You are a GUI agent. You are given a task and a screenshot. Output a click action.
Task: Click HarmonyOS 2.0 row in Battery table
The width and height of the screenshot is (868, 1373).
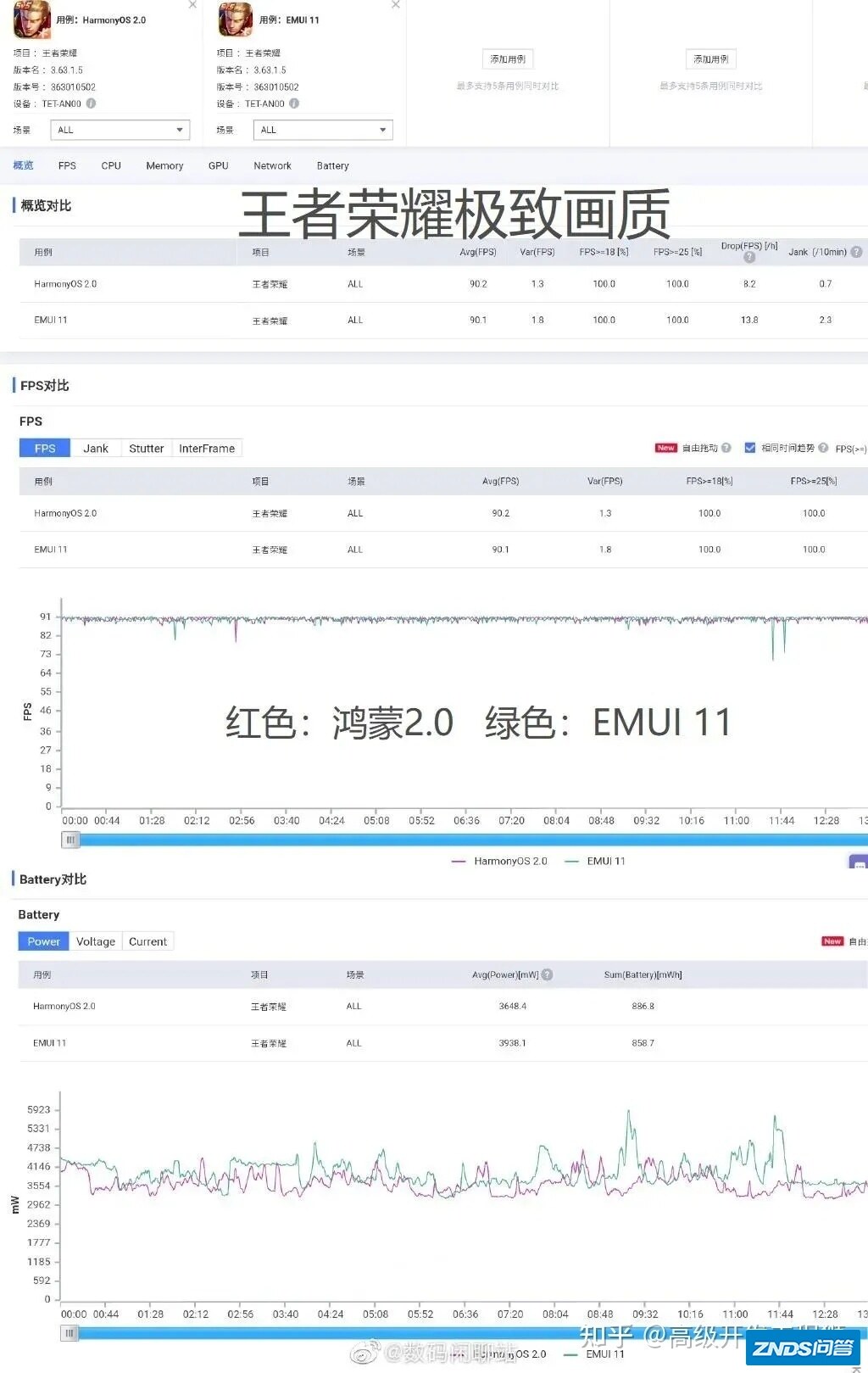tap(443, 1007)
